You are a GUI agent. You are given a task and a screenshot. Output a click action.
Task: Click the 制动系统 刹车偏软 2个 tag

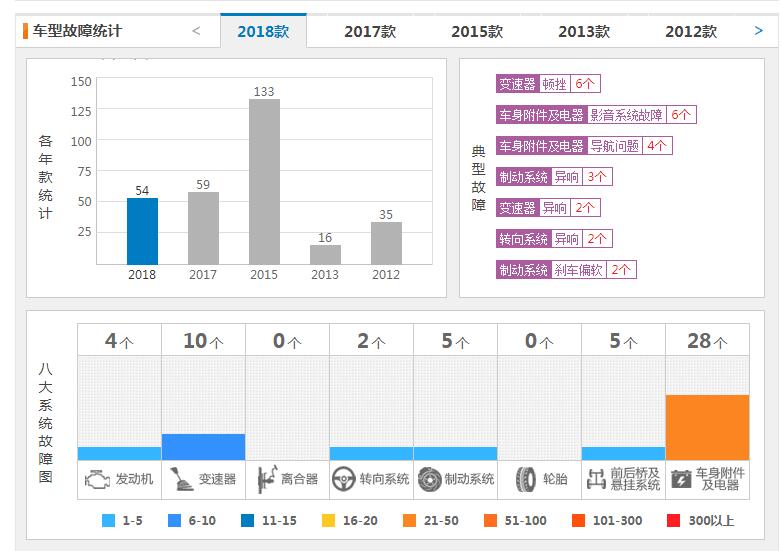(x=566, y=270)
